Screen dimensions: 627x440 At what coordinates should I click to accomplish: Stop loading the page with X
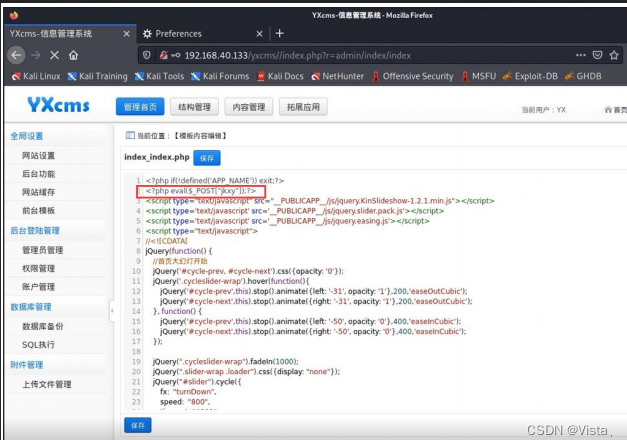click(54, 55)
